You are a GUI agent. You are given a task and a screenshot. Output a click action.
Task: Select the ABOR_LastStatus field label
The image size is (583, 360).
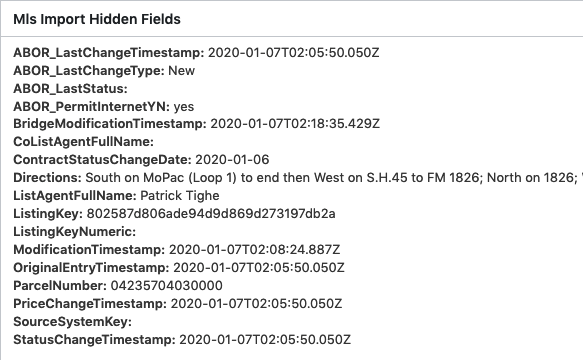tap(70, 89)
